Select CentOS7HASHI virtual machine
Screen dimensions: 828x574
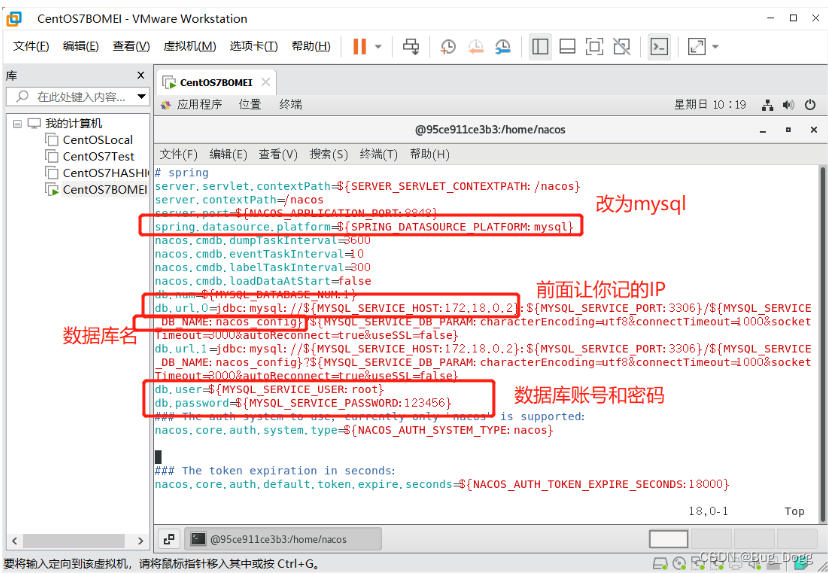[106, 173]
